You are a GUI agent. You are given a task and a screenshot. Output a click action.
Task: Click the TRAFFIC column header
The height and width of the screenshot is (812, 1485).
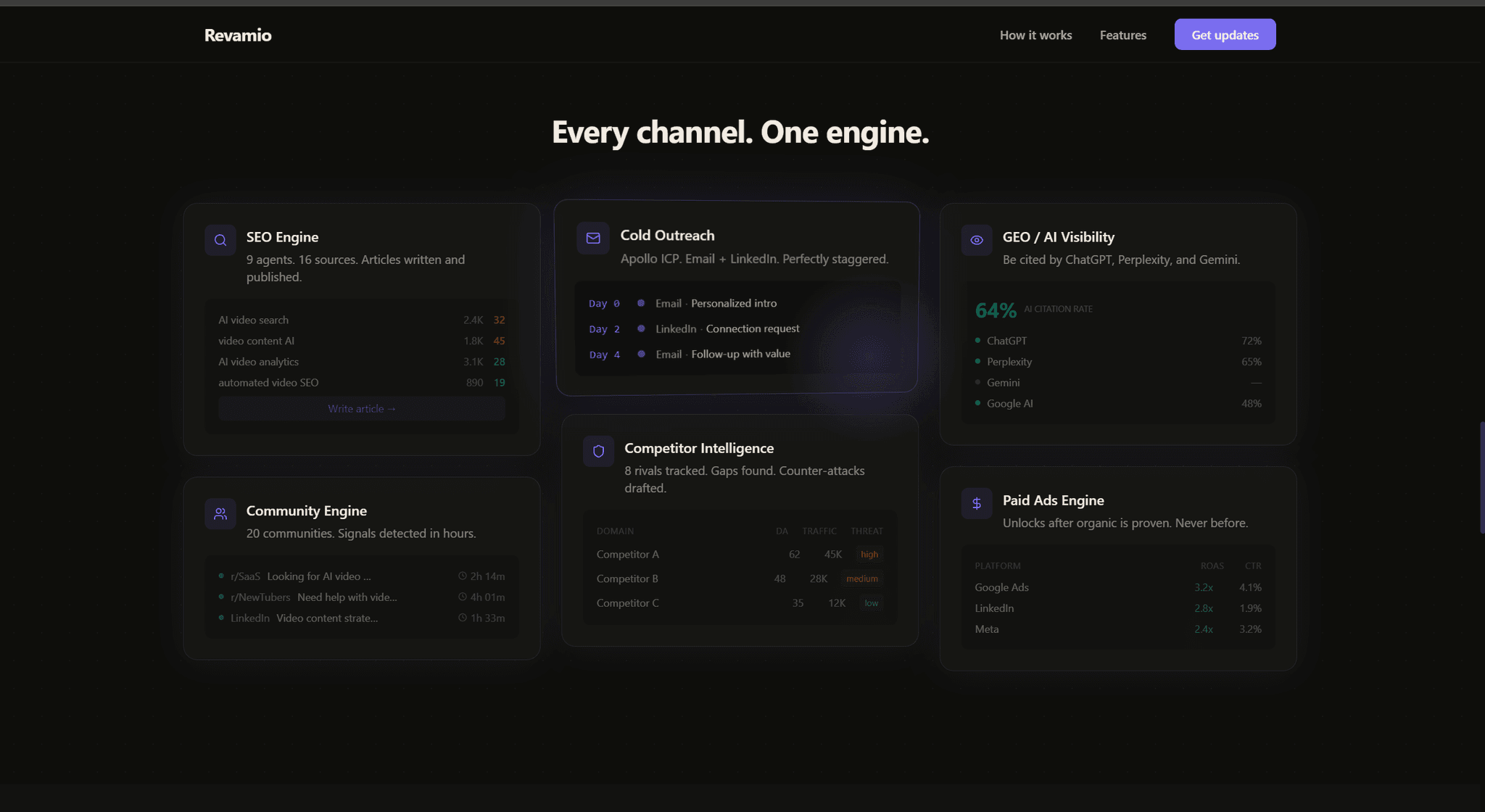[819, 531]
